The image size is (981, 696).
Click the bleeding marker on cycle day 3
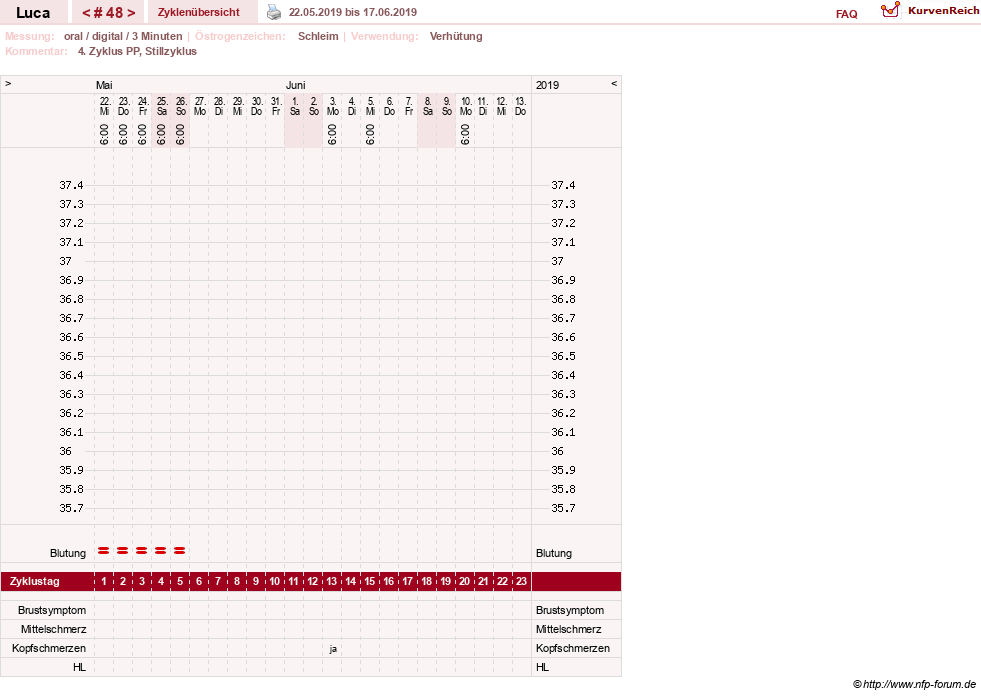click(142, 551)
